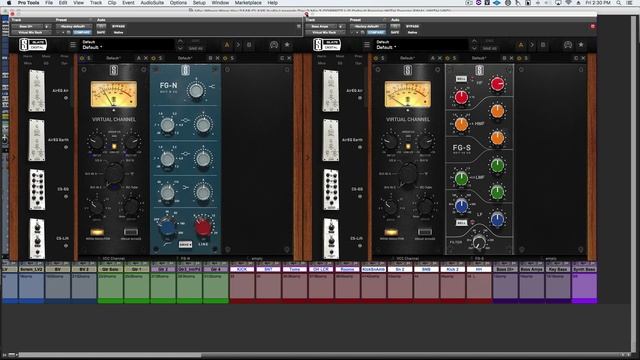The width and height of the screenshot is (640, 360).
Task: Click the Filter knob on FG-S
Action: pos(479,242)
